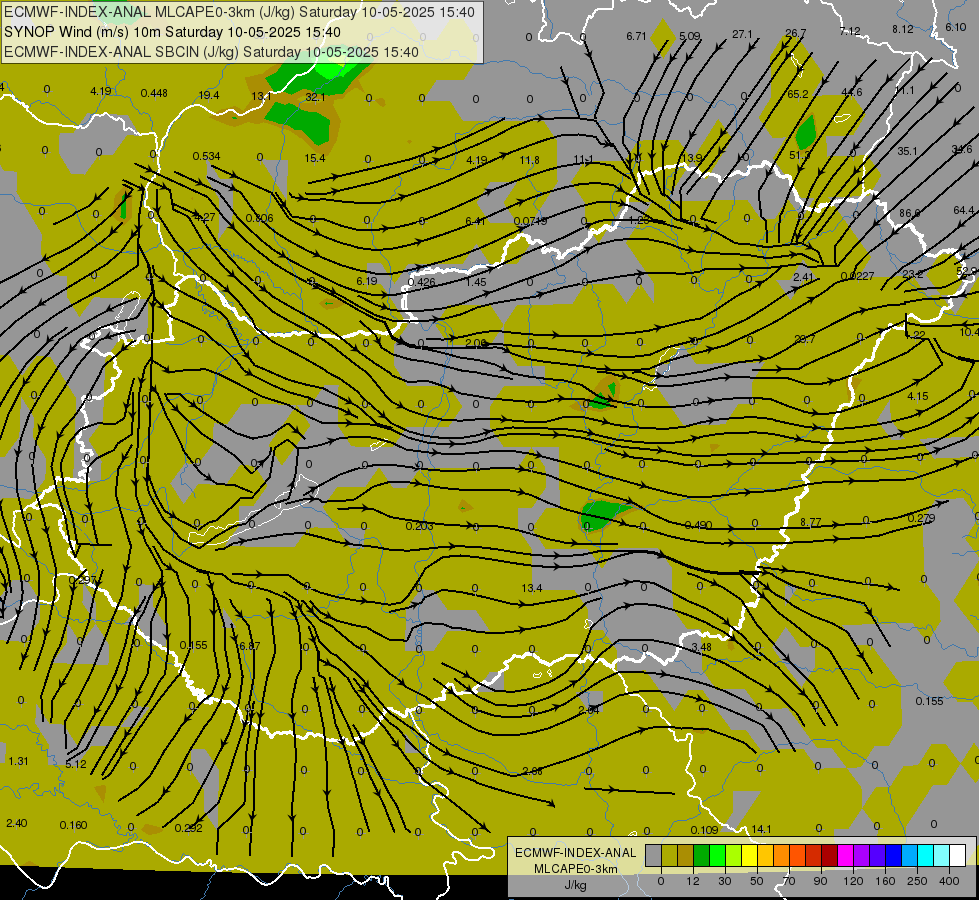Click the map value '0.534'

point(206,156)
